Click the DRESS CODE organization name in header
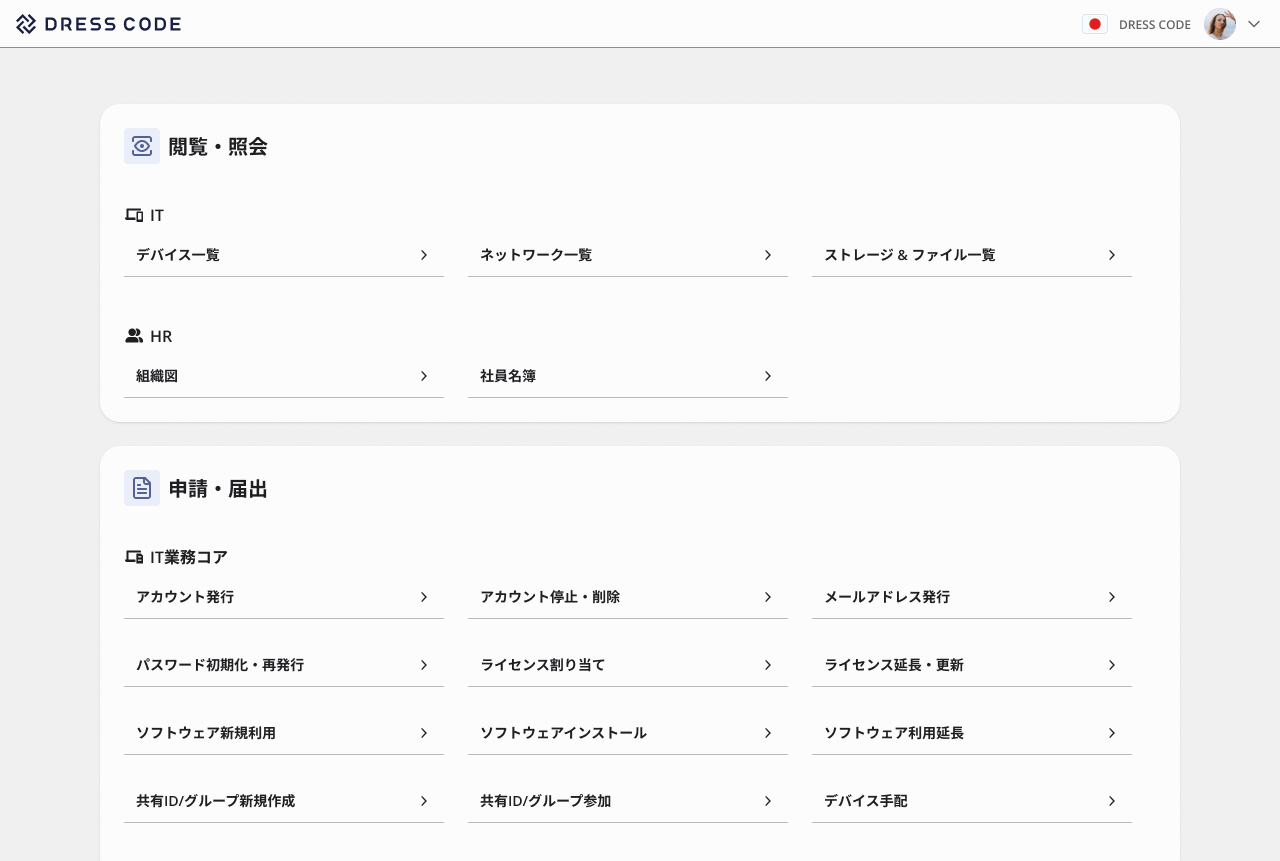This screenshot has height=861, width=1280. tap(1155, 24)
